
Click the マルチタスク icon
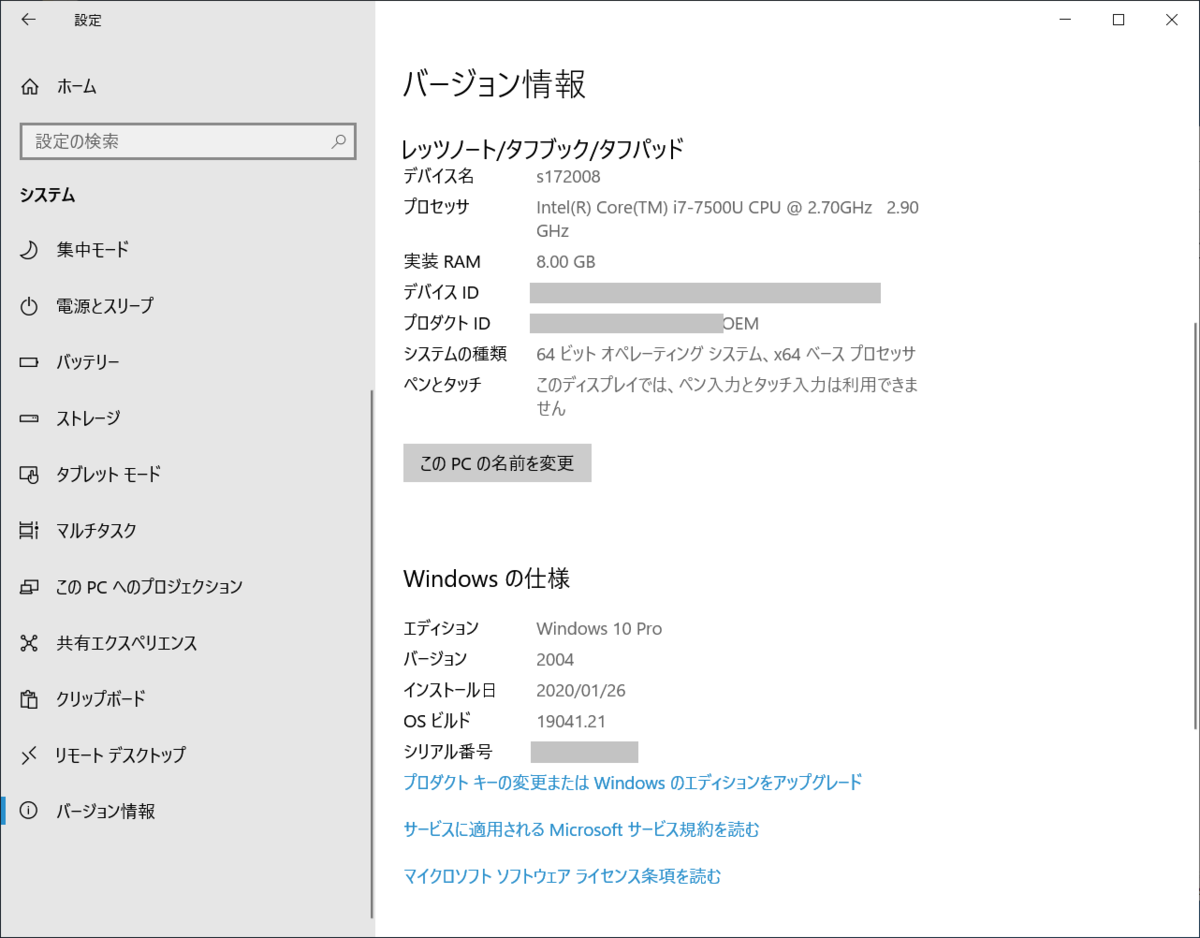pyautogui.click(x=30, y=530)
